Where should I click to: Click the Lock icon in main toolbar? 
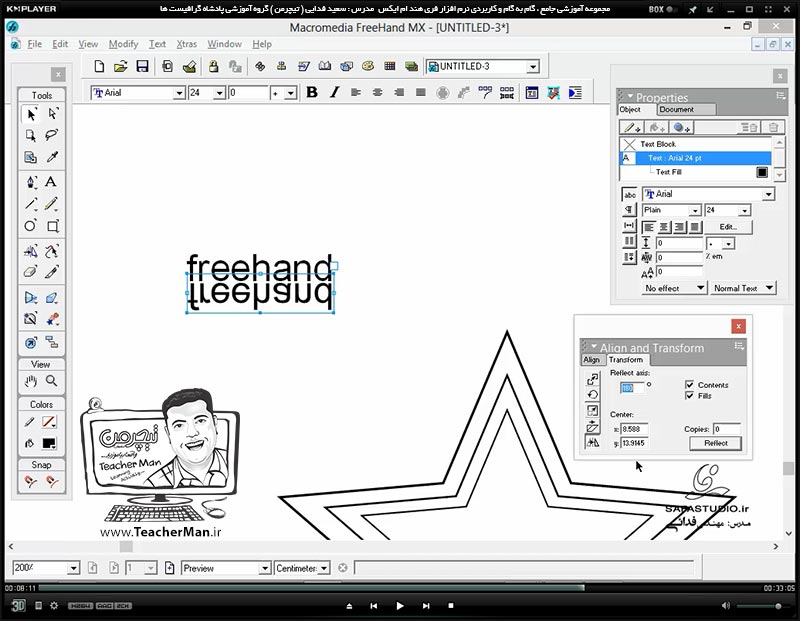[x=213, y=66]
